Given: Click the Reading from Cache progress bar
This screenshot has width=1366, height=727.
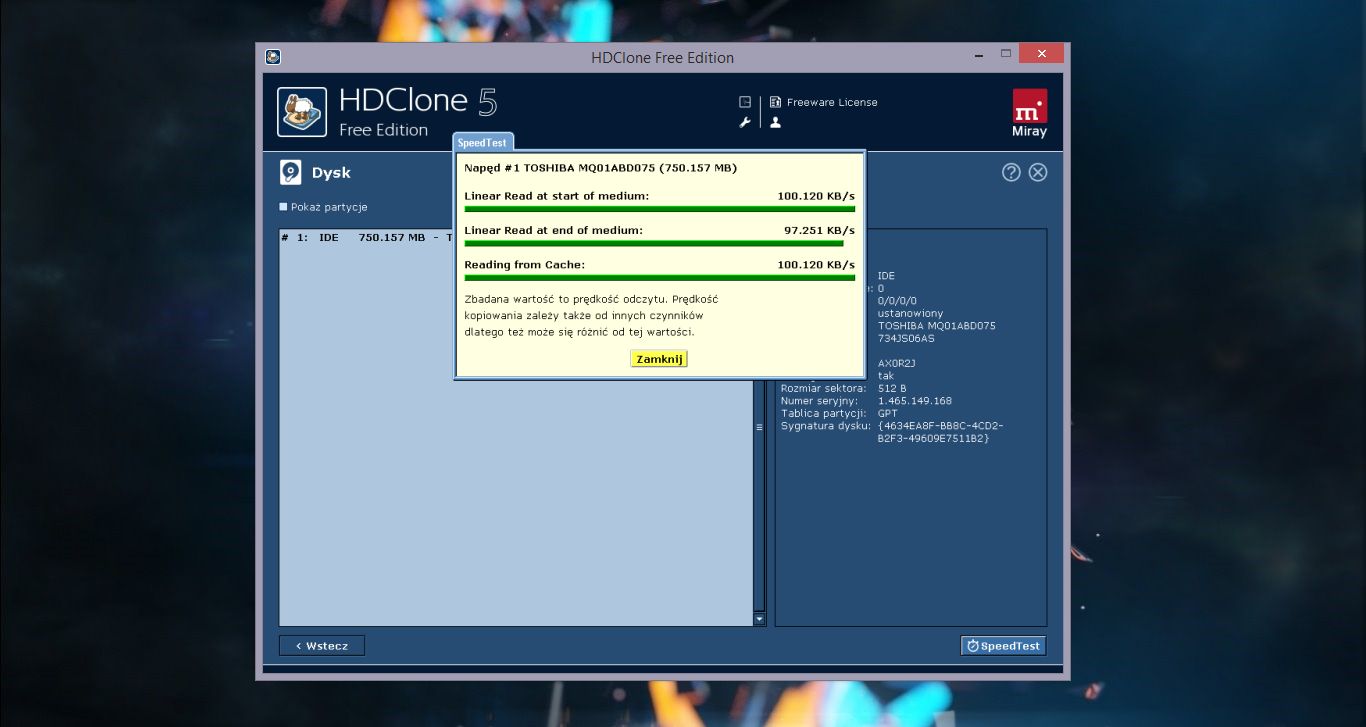Looking at the screenshot, I should tap(660, 277).
